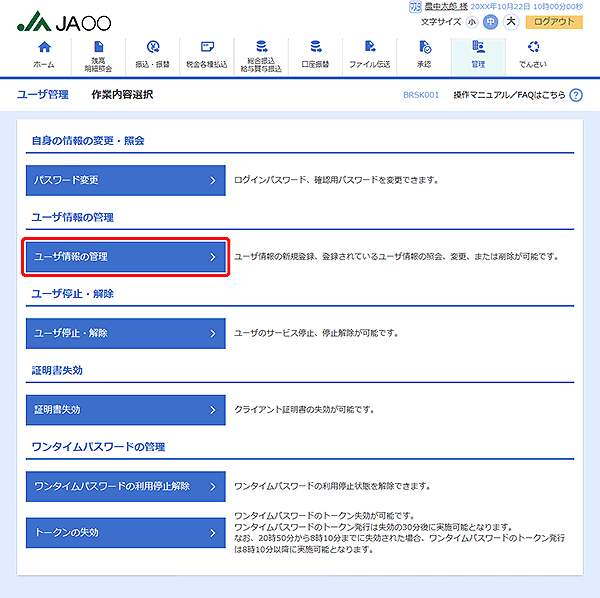The height and width of the screenshot is (598, 600).
Task: Click the ワンタイムパスワードの管理 heading
Action: click(x=98, y=447)
